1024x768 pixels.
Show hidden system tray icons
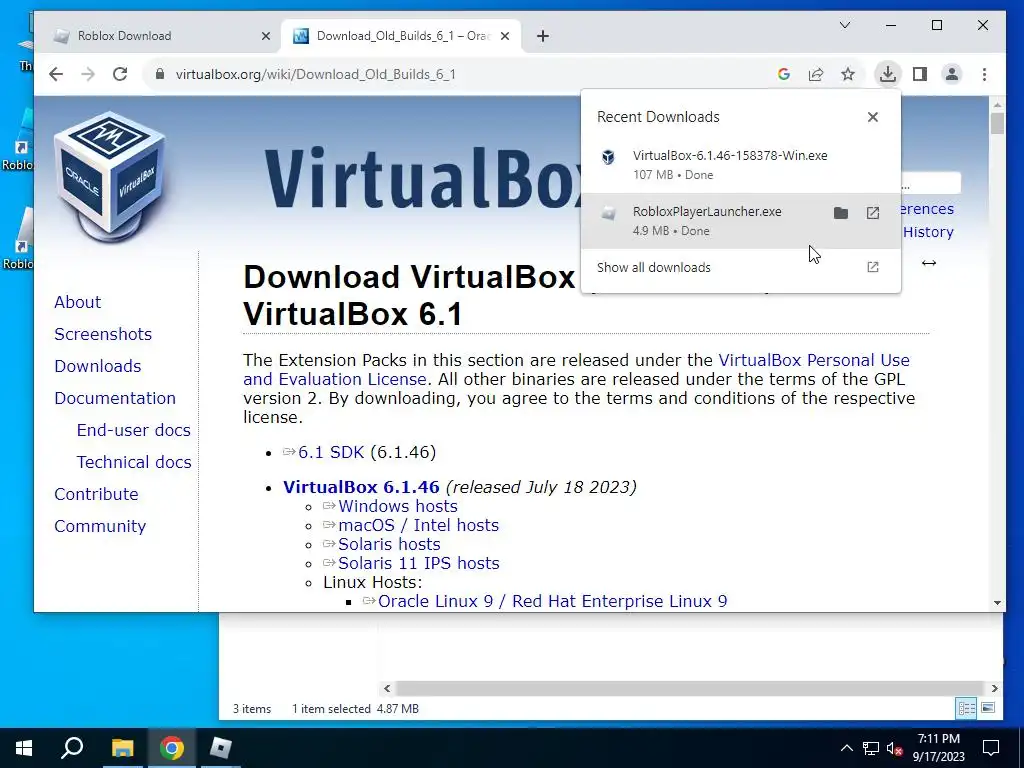846,748
